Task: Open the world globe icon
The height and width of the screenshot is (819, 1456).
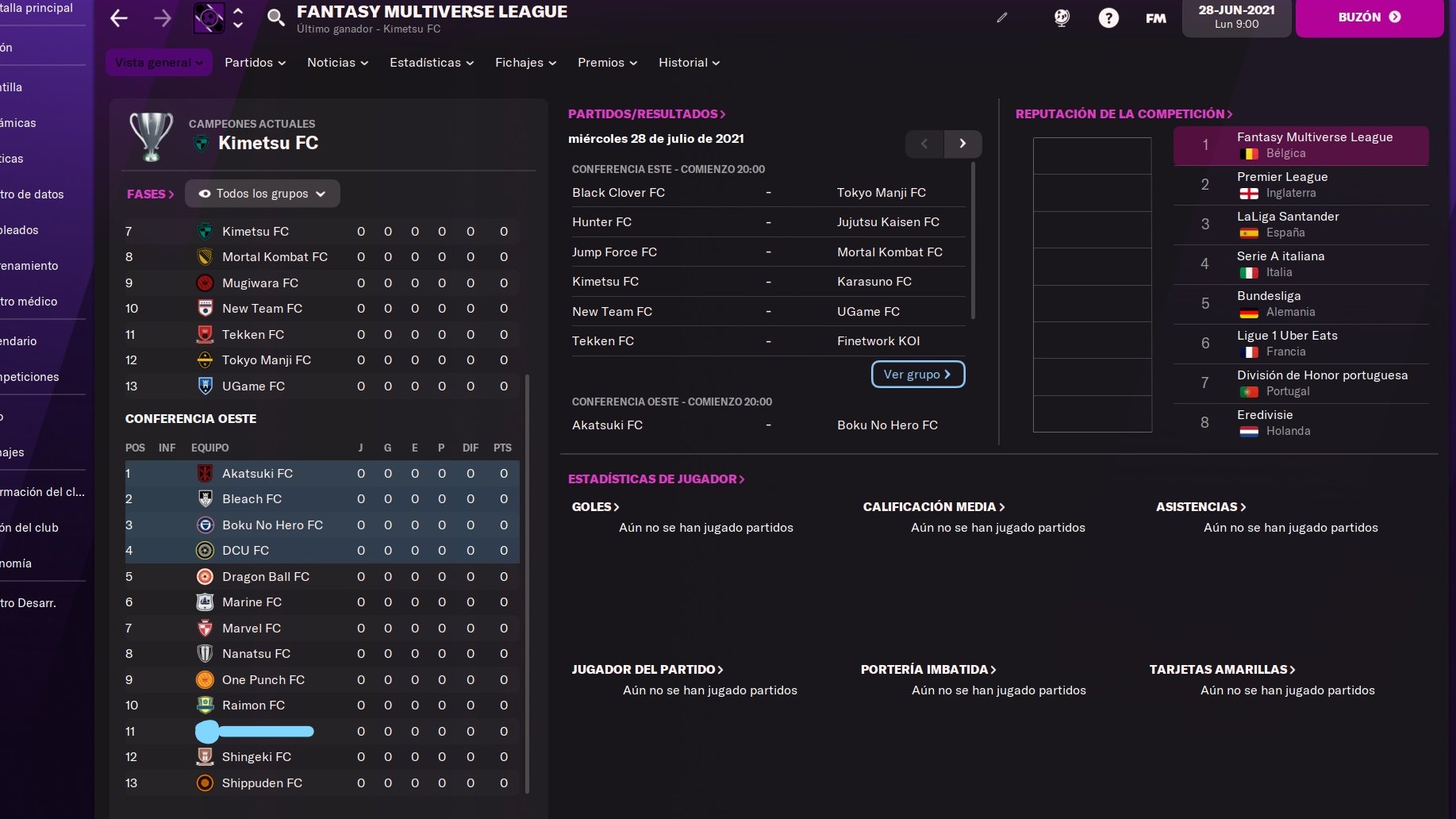Action: coord(1062,17)
